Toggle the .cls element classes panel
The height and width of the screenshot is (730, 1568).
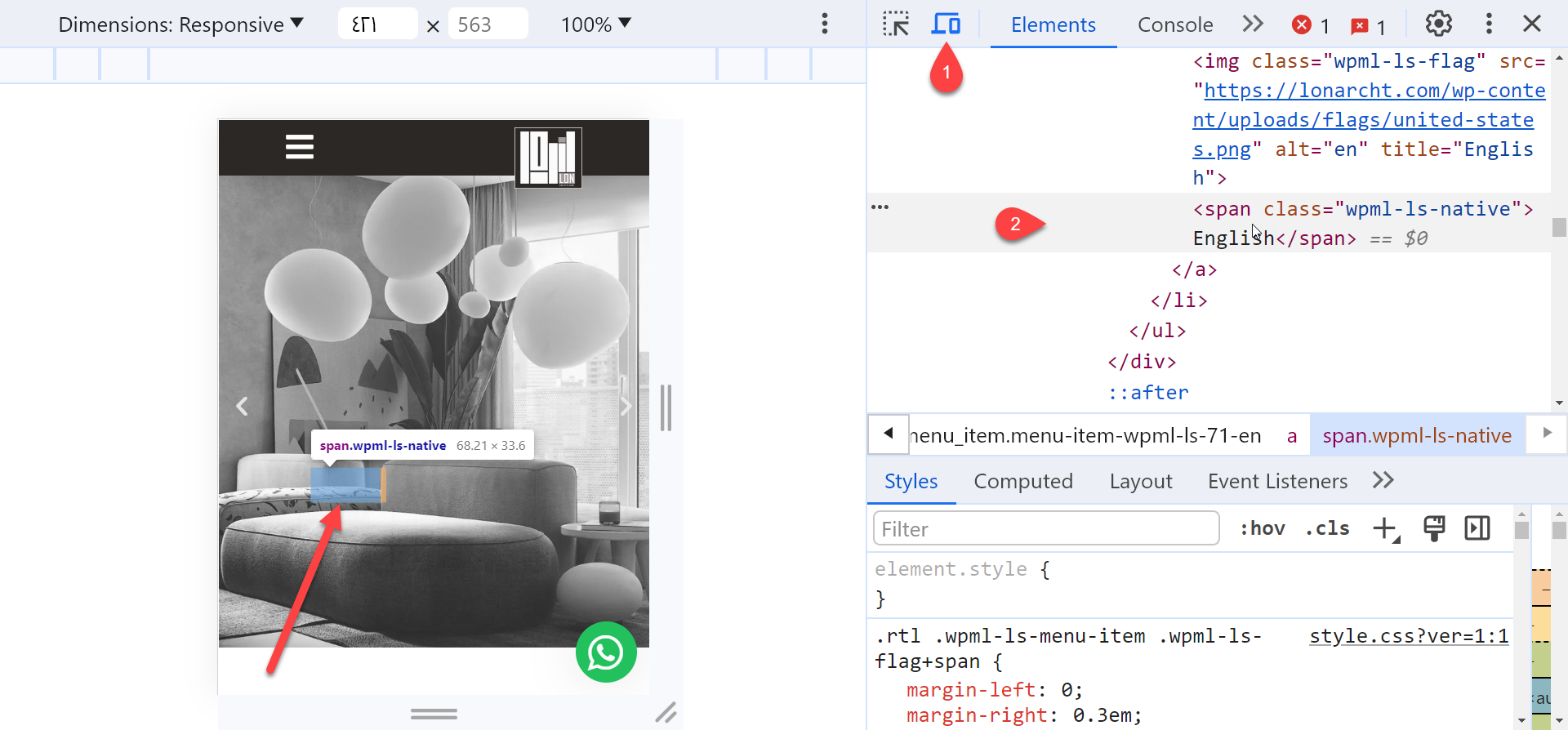(x=1327, y=528)
